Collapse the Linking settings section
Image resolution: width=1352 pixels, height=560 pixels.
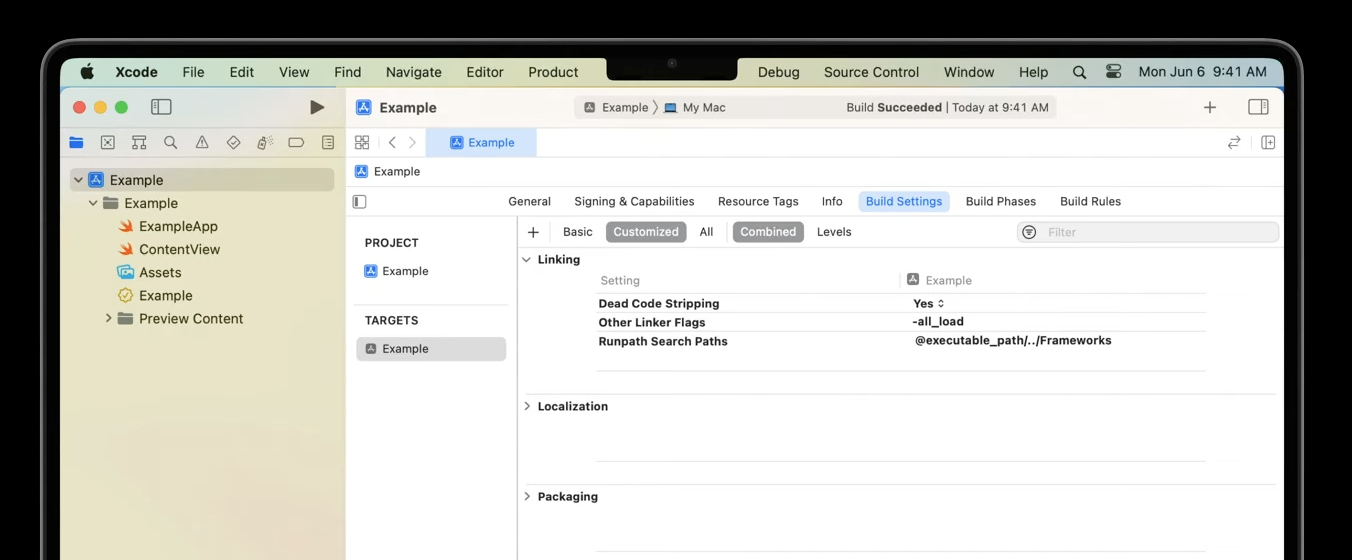(x=527, y=259)
